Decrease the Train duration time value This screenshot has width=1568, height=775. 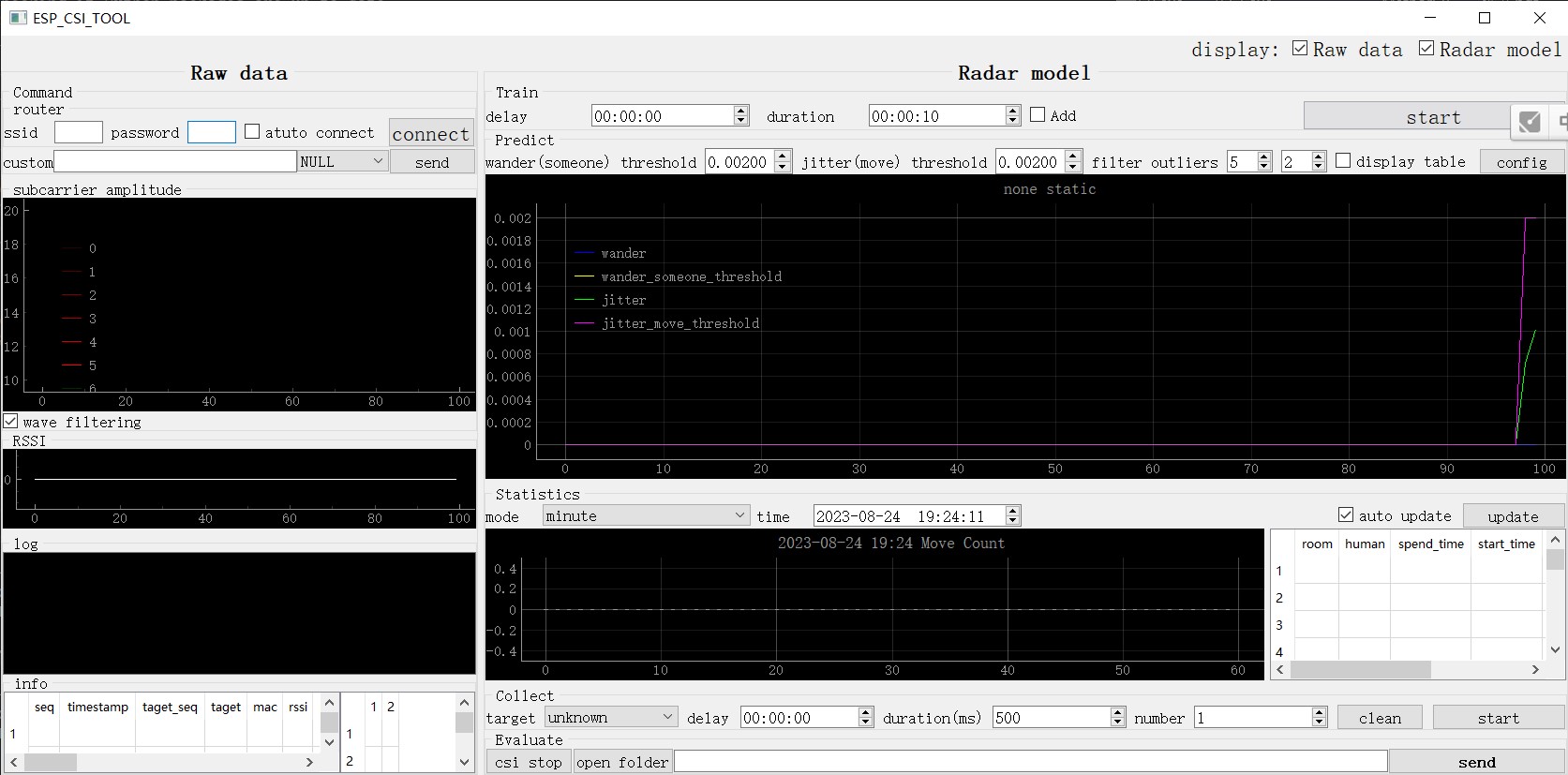(x=1012, y=121)
